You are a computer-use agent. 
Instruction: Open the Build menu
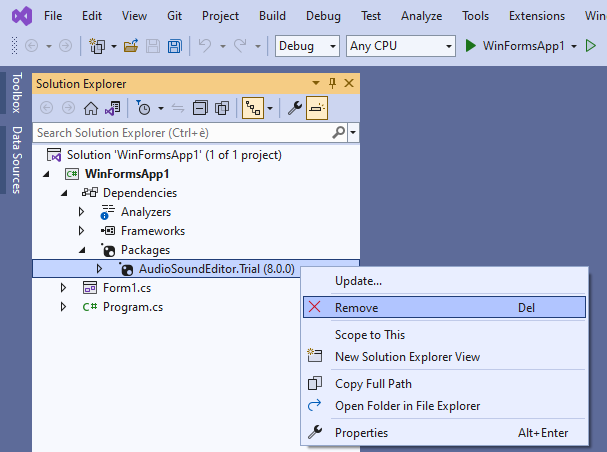(x=272, y=16)
